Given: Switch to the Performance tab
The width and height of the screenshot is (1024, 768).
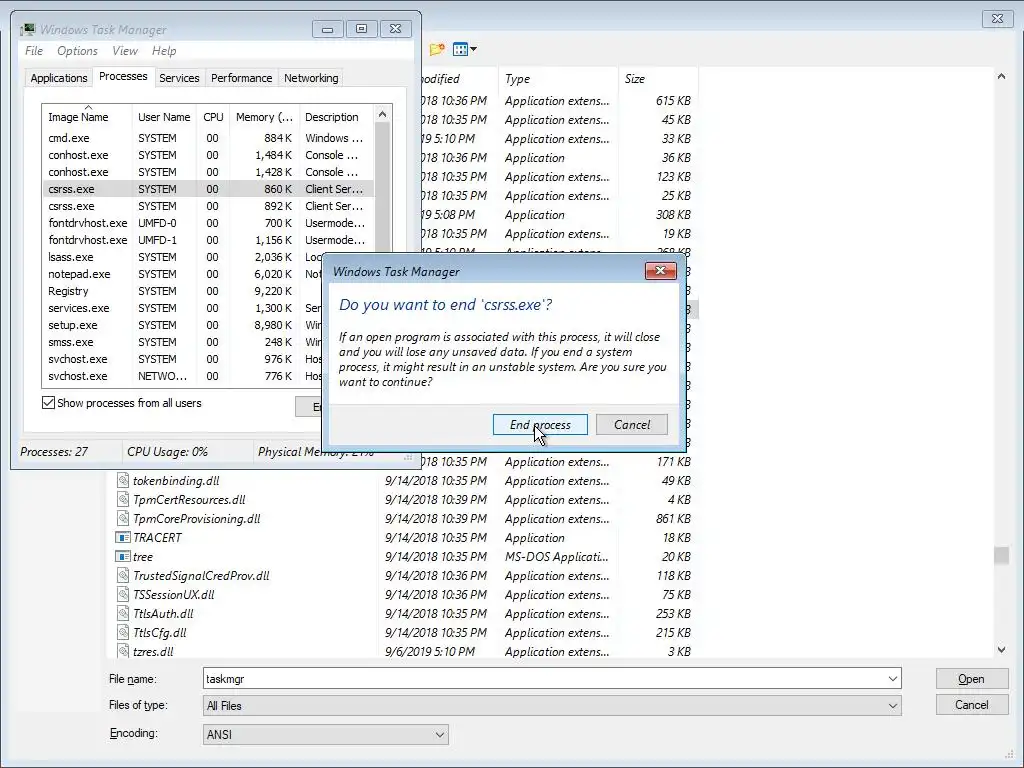Looking at the screenshot, I should pos(241,78).
